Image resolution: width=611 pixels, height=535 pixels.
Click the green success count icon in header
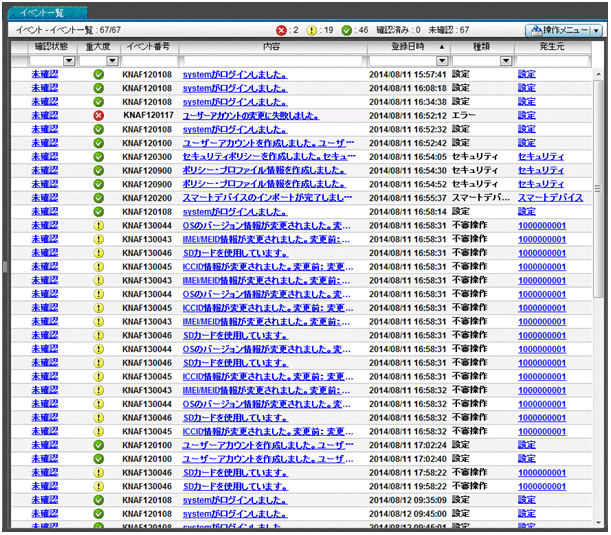(x=346, y=31)
